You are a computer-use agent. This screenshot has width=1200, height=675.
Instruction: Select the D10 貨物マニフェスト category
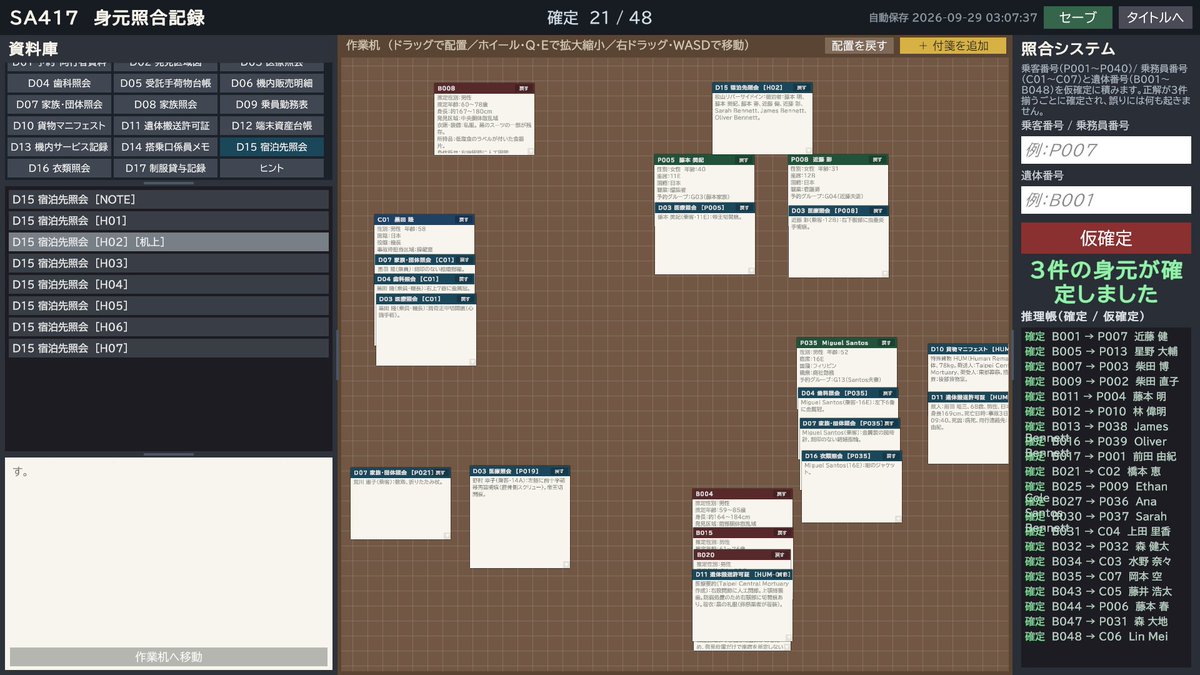[59, 126]
